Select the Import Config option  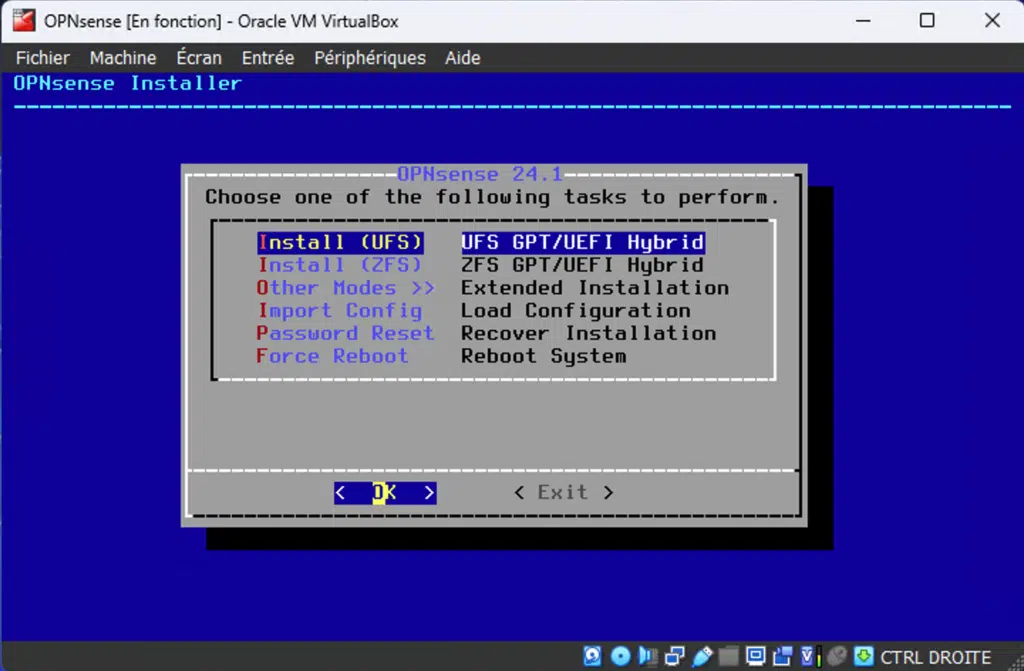coord(340,311)
